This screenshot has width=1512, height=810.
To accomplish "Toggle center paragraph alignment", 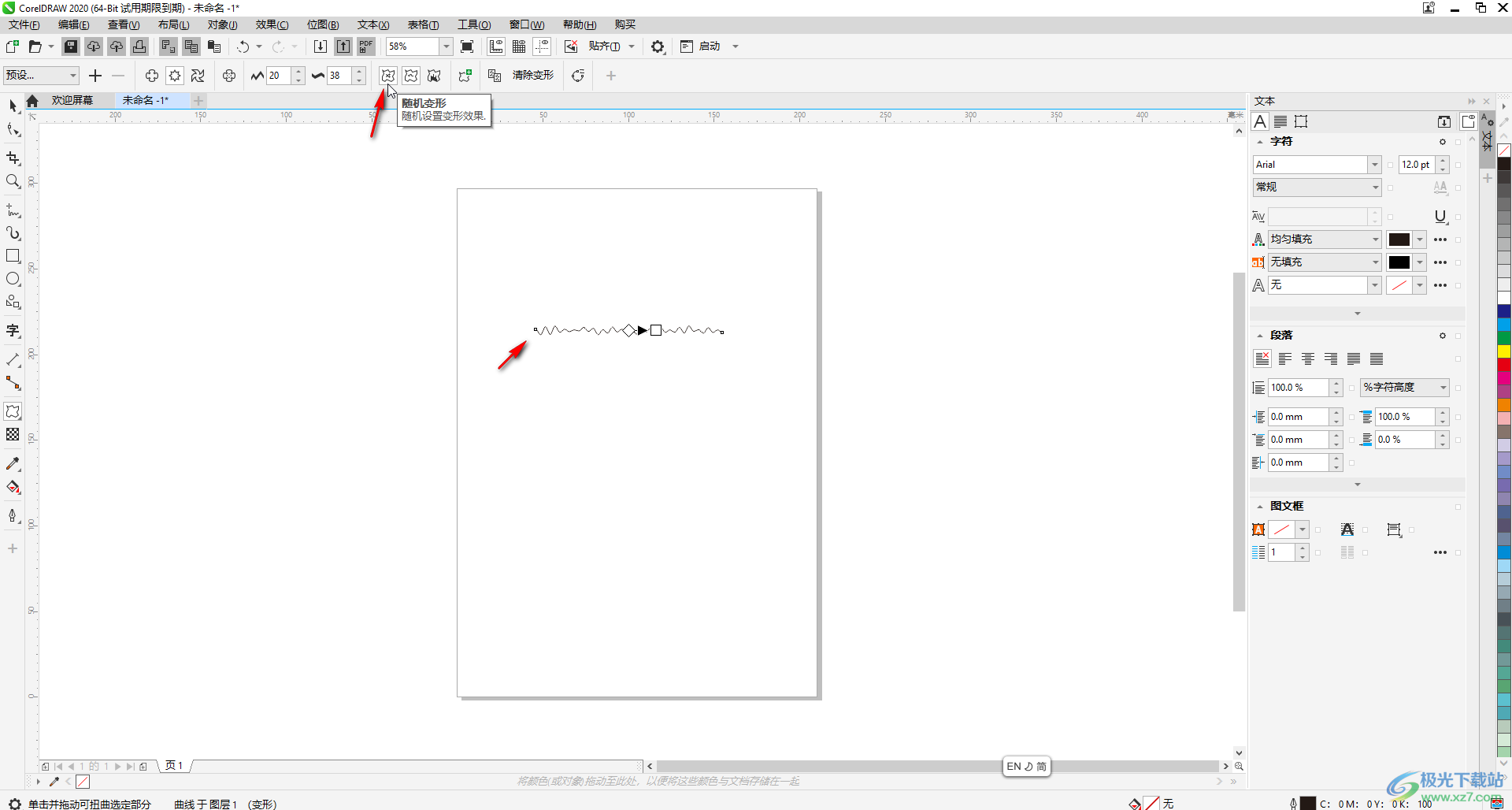I will (1308, 359).
